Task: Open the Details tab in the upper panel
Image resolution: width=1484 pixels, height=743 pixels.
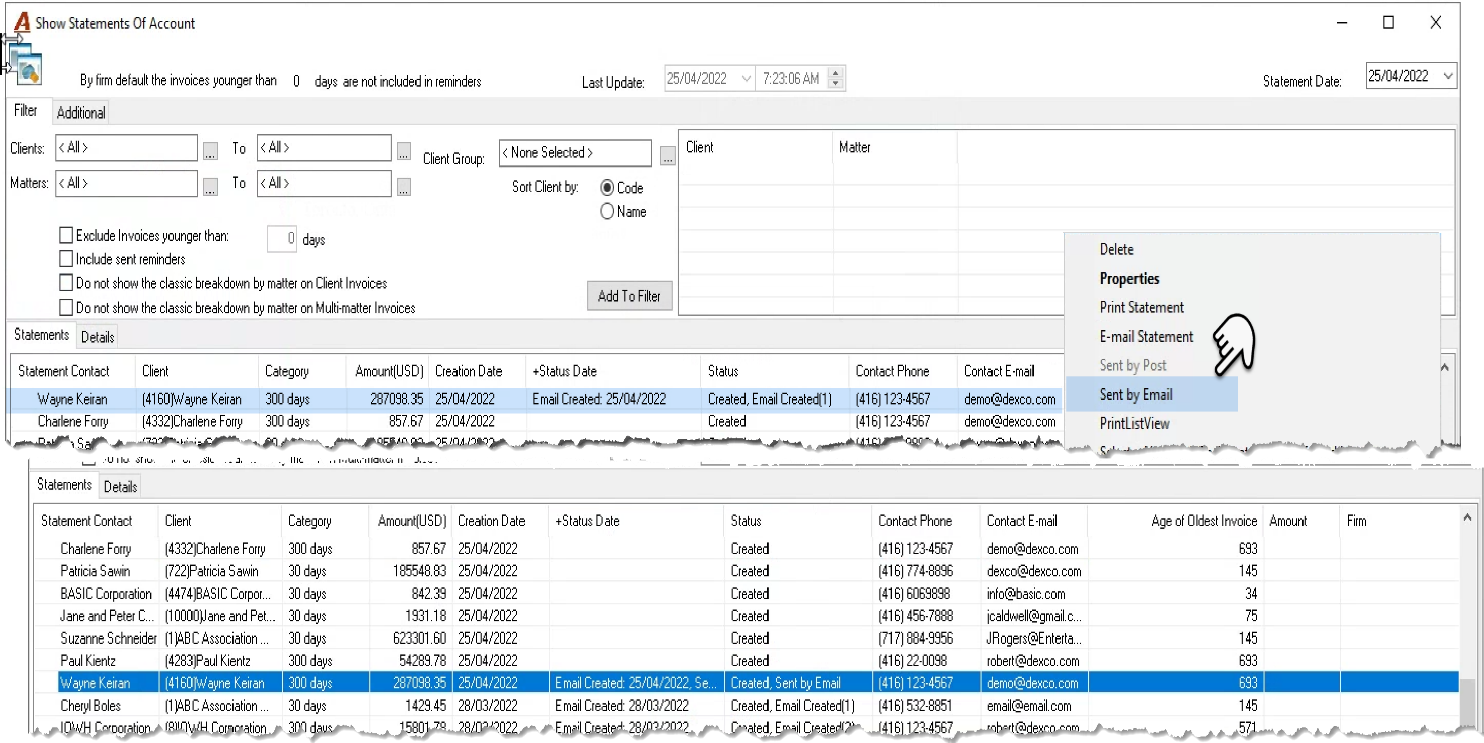Action: [98, 337]
